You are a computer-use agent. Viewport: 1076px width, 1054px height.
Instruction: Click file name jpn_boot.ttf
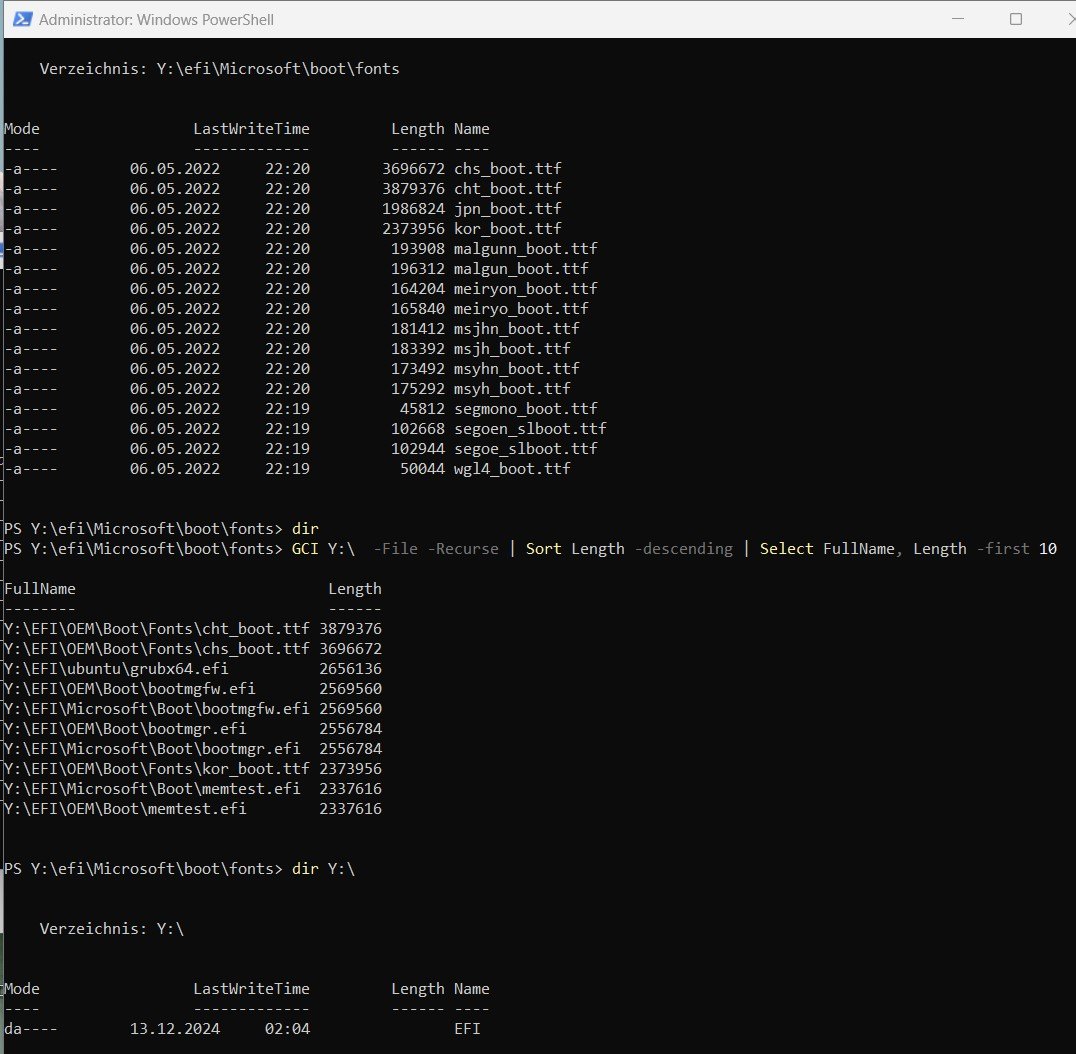pyautogui.click(x=507, y=209)
